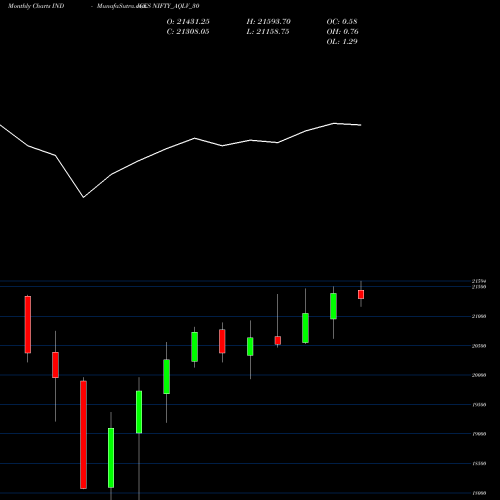Screen dimensions: 500x500
Task: Click the topmost price axis label 21594
Action: (x=479, y=281)
